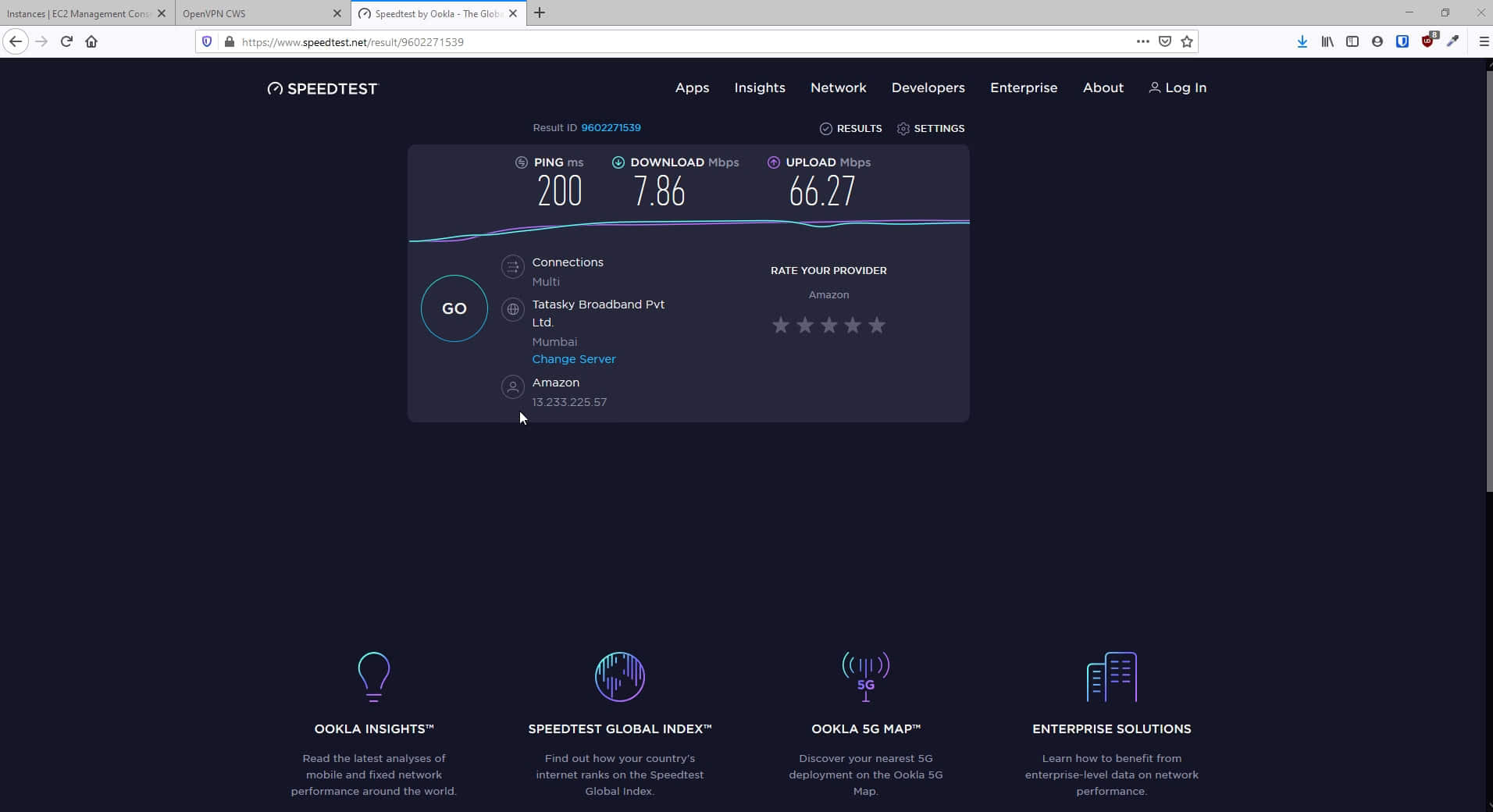This screenshot has height=812, width=1493.
Task: Click the Firefox account icon
Action: [1377, 41]
